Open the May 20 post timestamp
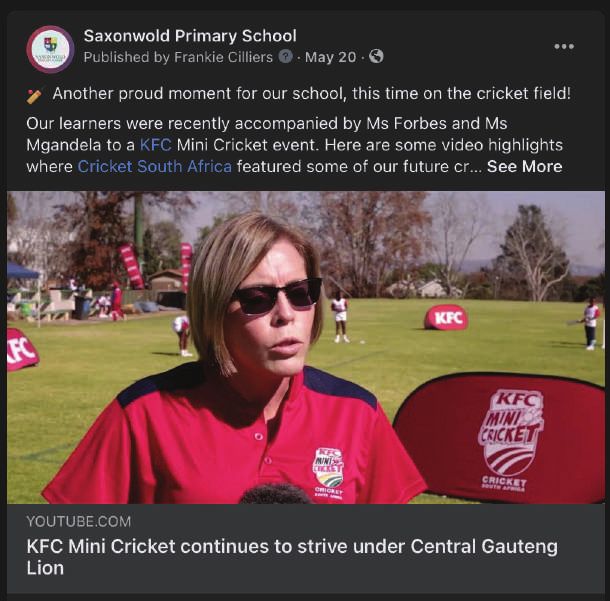610x601 pixels. [x=330, y=57]
